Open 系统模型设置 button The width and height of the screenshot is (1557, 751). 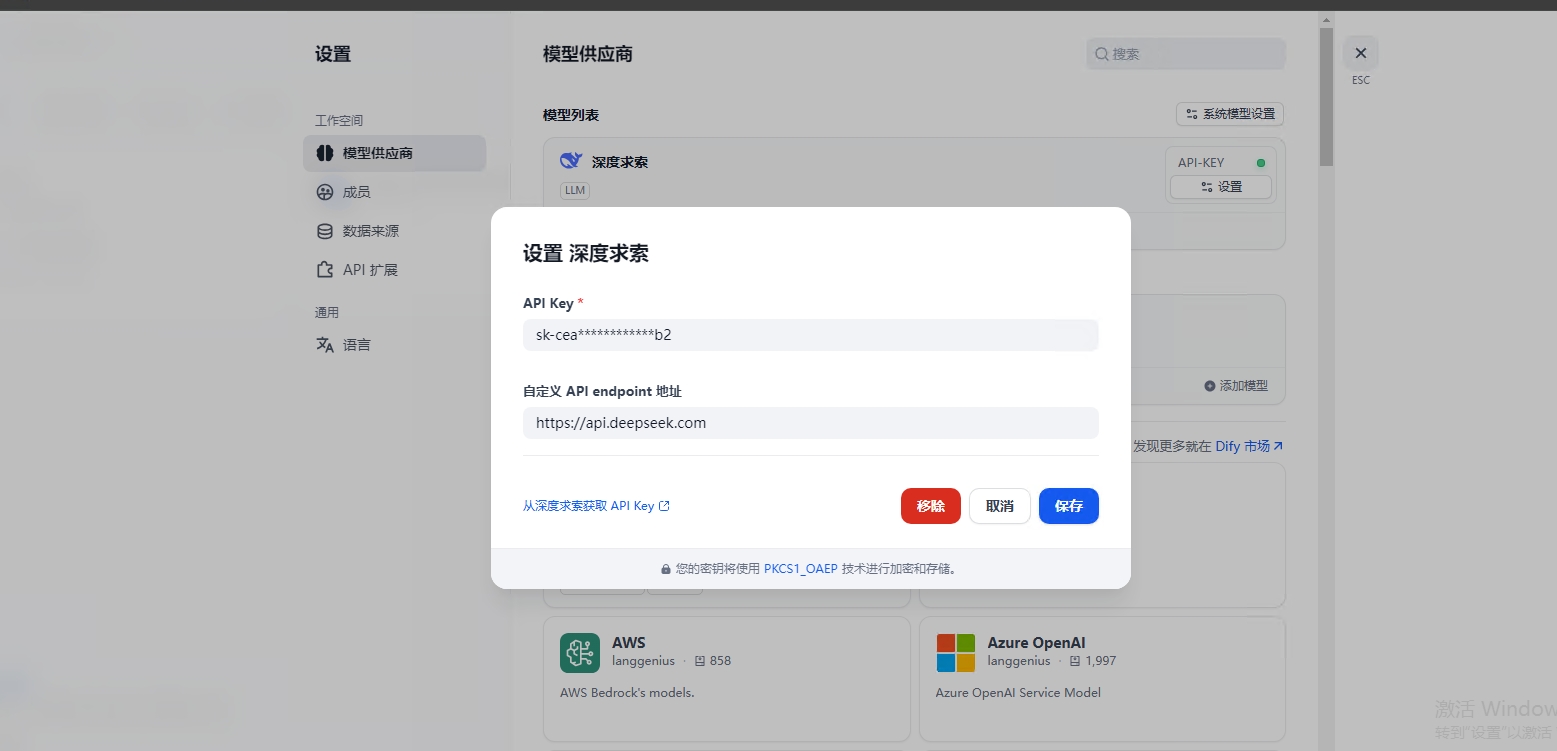[x=1230, y=114]
